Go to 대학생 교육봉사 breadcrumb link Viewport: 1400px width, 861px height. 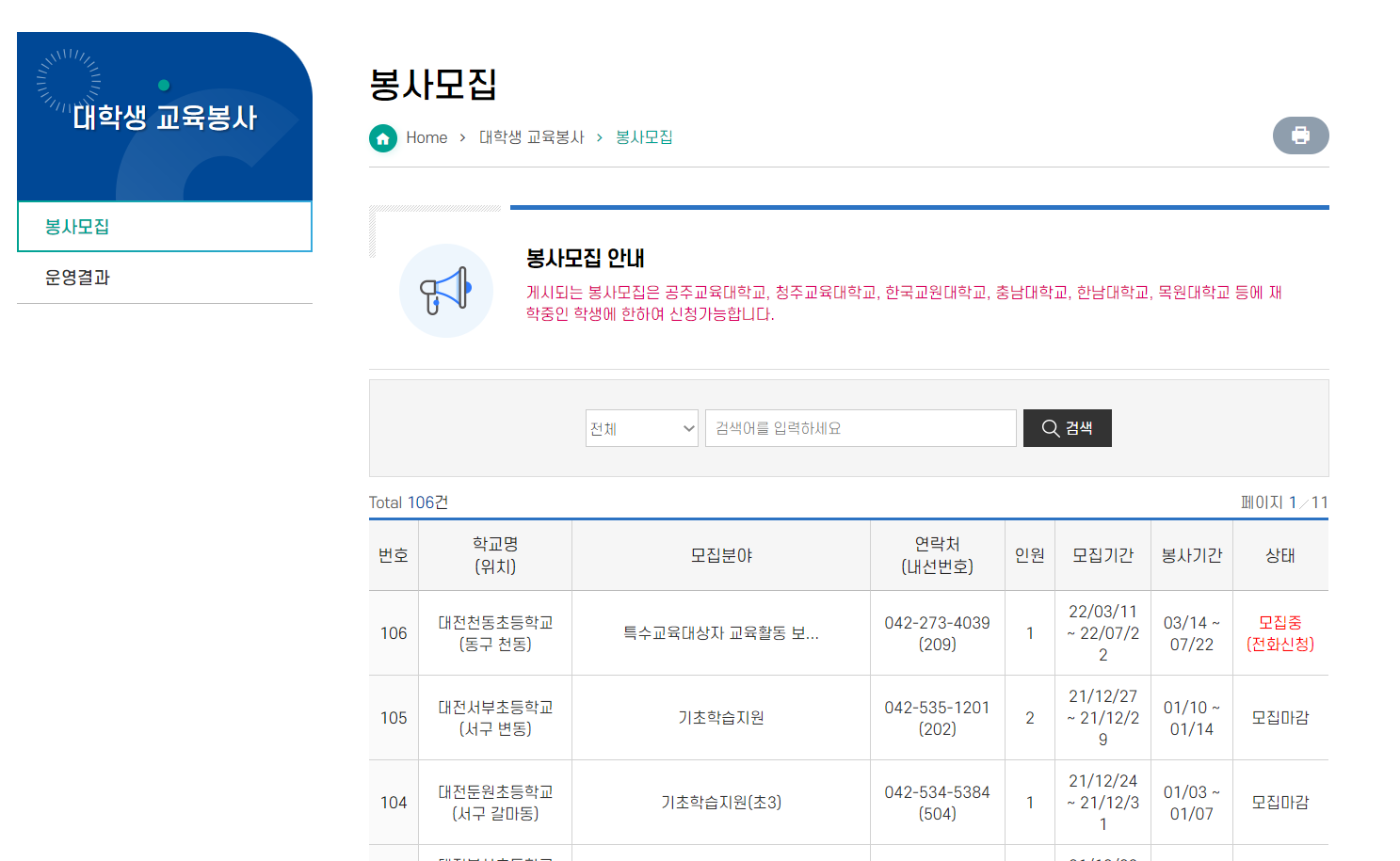tap(531, 138)
